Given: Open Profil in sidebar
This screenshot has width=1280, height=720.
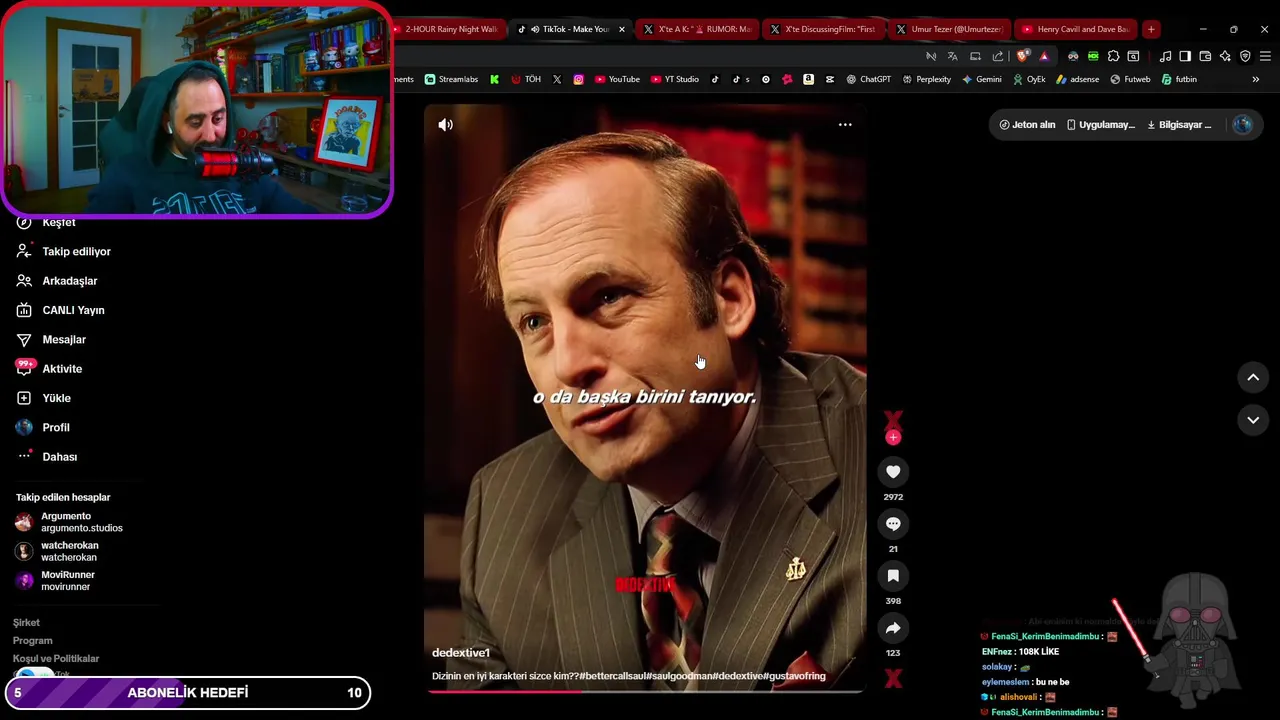Looking at the screenshot, I should [x=43, y=428].
